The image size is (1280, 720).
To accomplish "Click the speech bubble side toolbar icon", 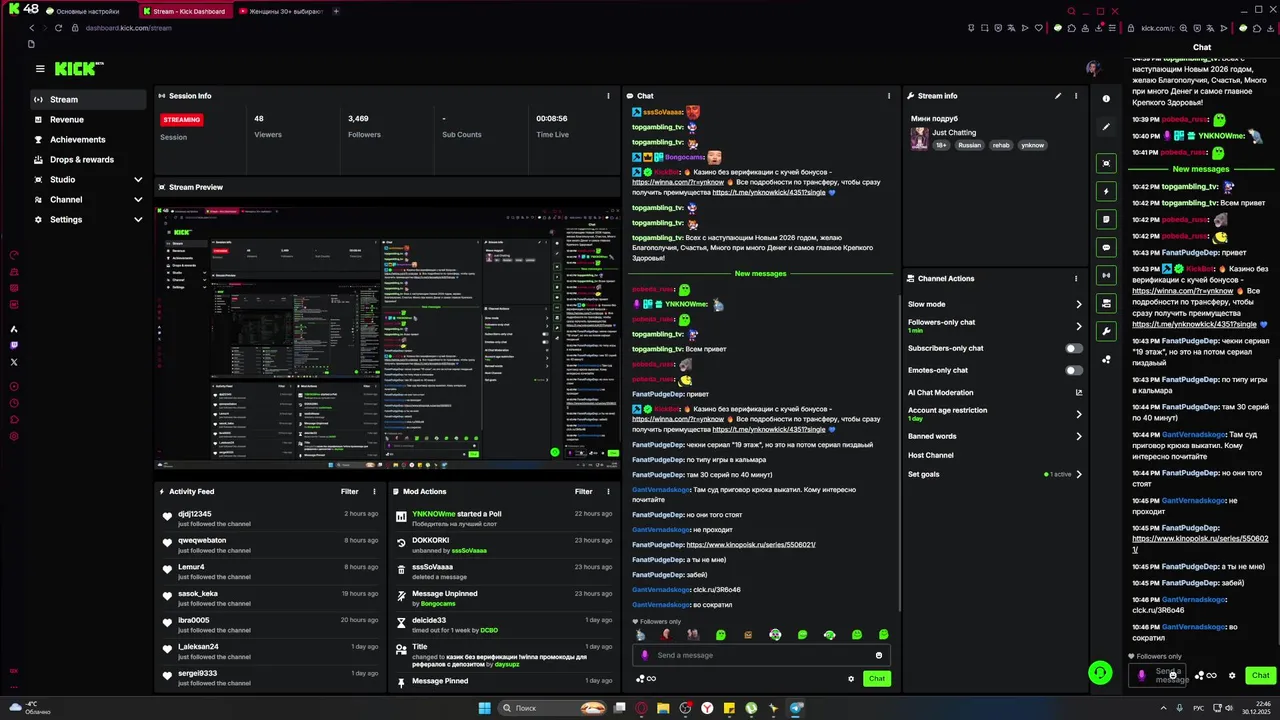I will (1106, 247).
